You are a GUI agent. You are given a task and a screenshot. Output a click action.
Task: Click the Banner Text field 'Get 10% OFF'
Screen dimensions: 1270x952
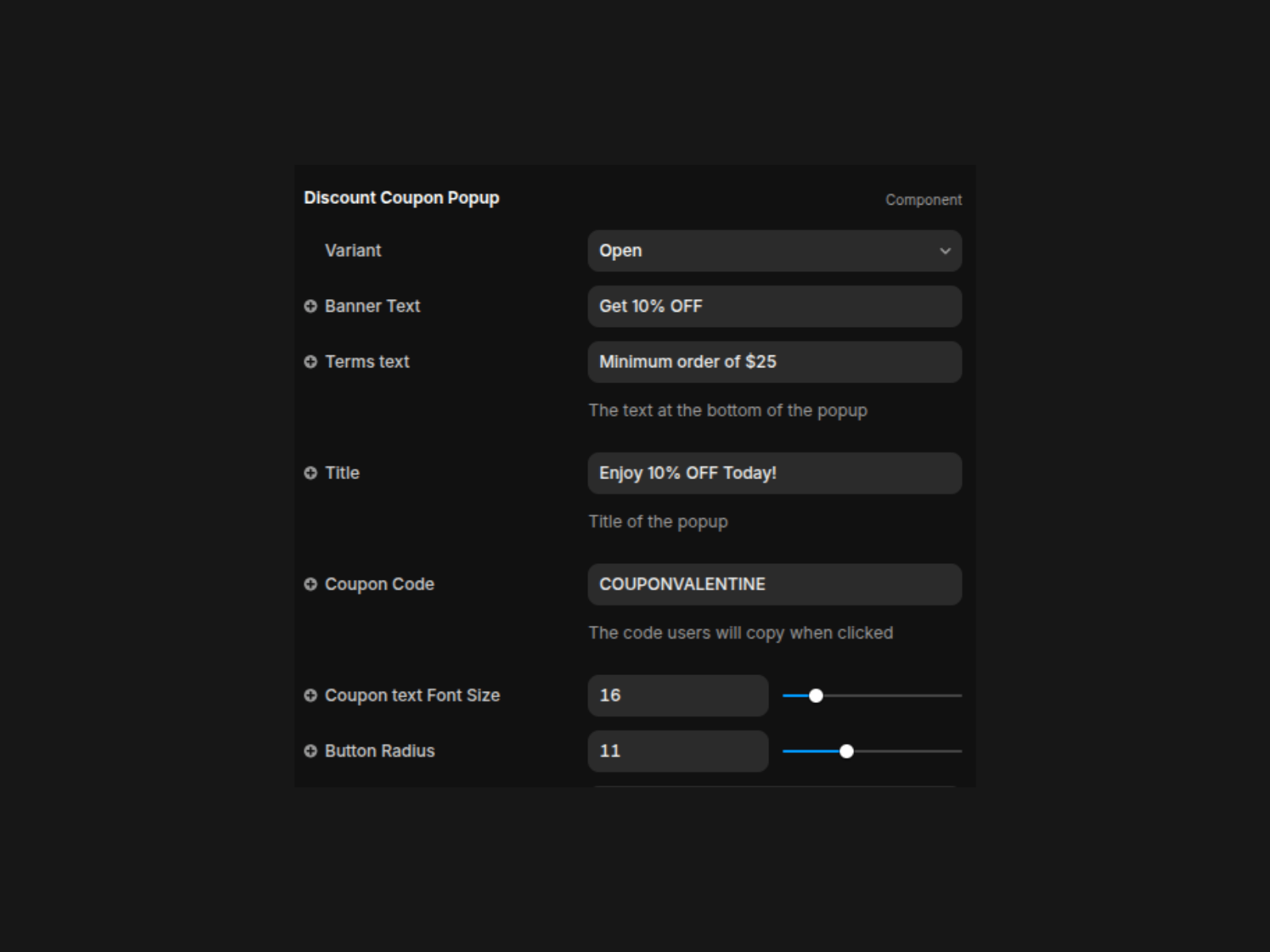tap(774, 306)
